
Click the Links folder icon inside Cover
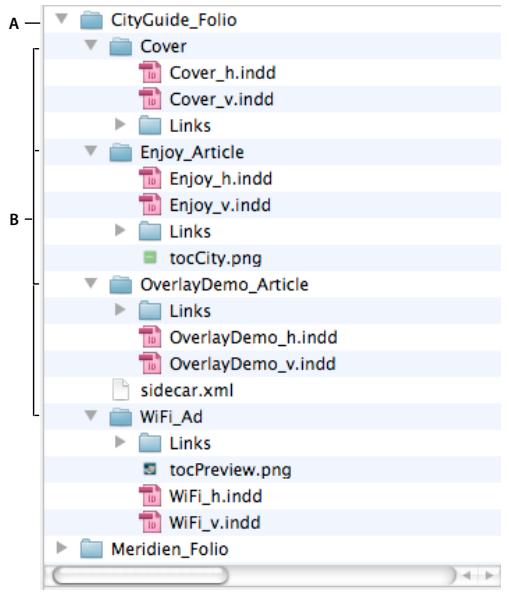(150, 126)
